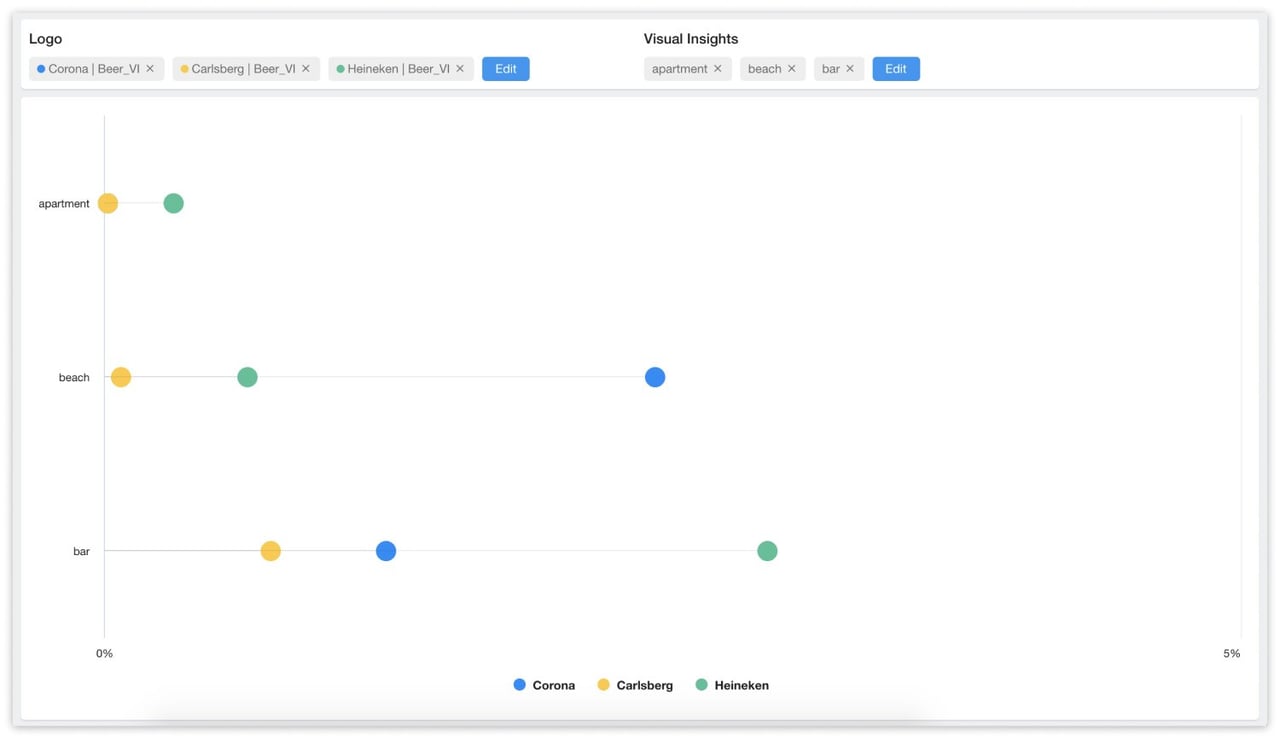
Task: Click the Edit button in the Logo section
Action: pyautogui.click(x=505, y=68)
